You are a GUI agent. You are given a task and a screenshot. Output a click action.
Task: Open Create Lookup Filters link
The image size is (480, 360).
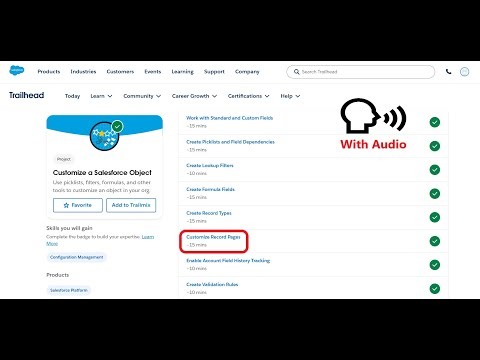(210, 165)
